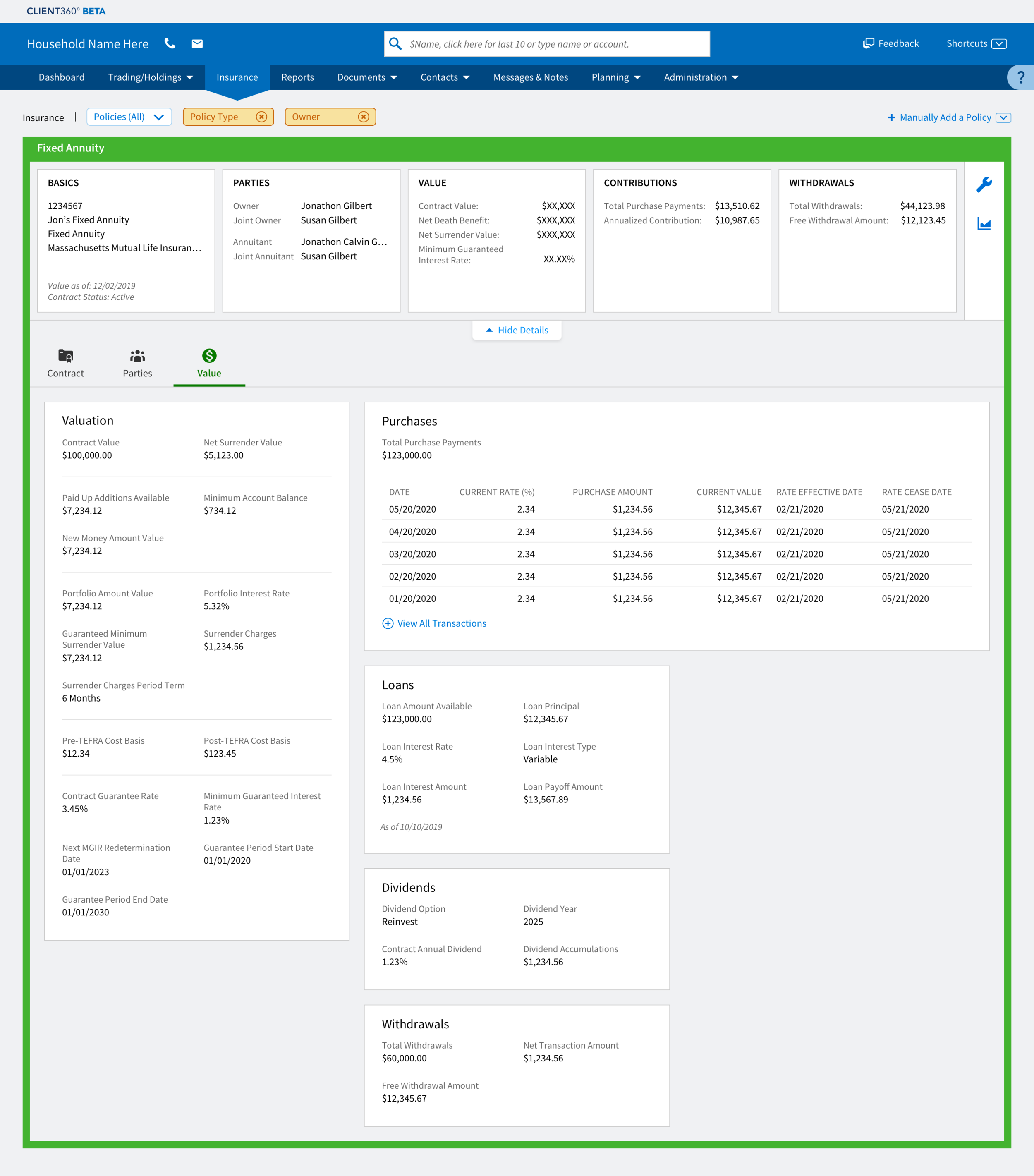
Task: Expand Manually Add a Policy arrow
Action: coord(1003,117)
